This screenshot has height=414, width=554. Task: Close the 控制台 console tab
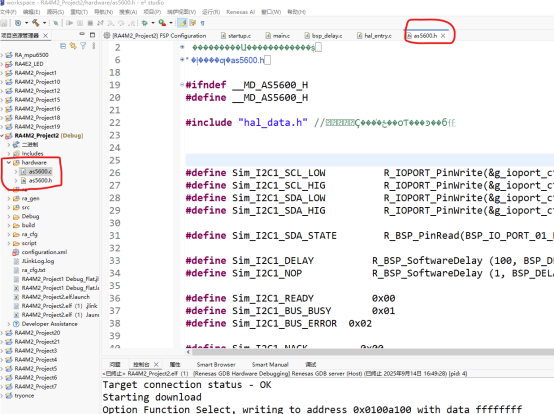click(x=156, y=365)
